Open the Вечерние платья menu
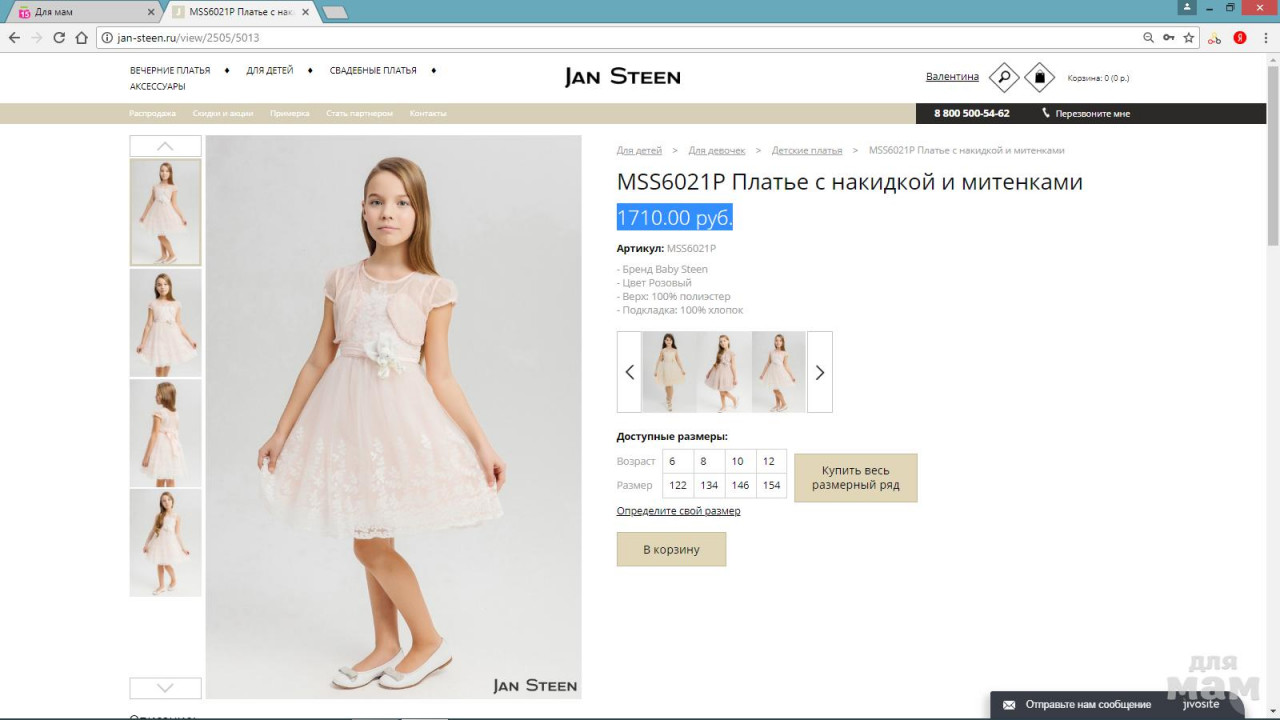 170,71
